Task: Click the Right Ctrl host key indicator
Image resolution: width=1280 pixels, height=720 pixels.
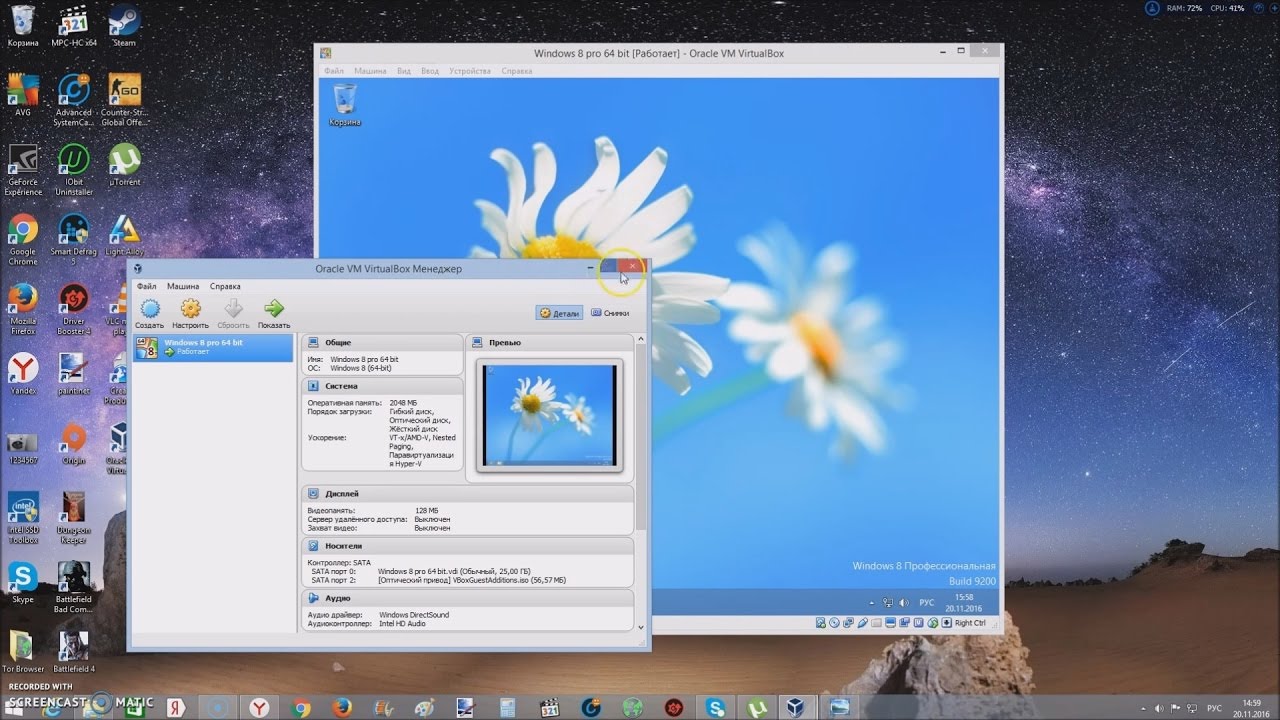Action: pos(970,623)
